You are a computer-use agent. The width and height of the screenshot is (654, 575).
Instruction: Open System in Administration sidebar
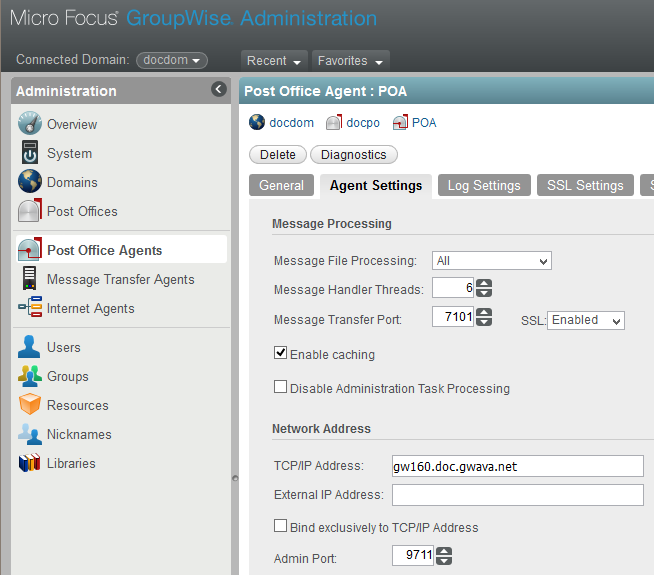click(69, 153)
